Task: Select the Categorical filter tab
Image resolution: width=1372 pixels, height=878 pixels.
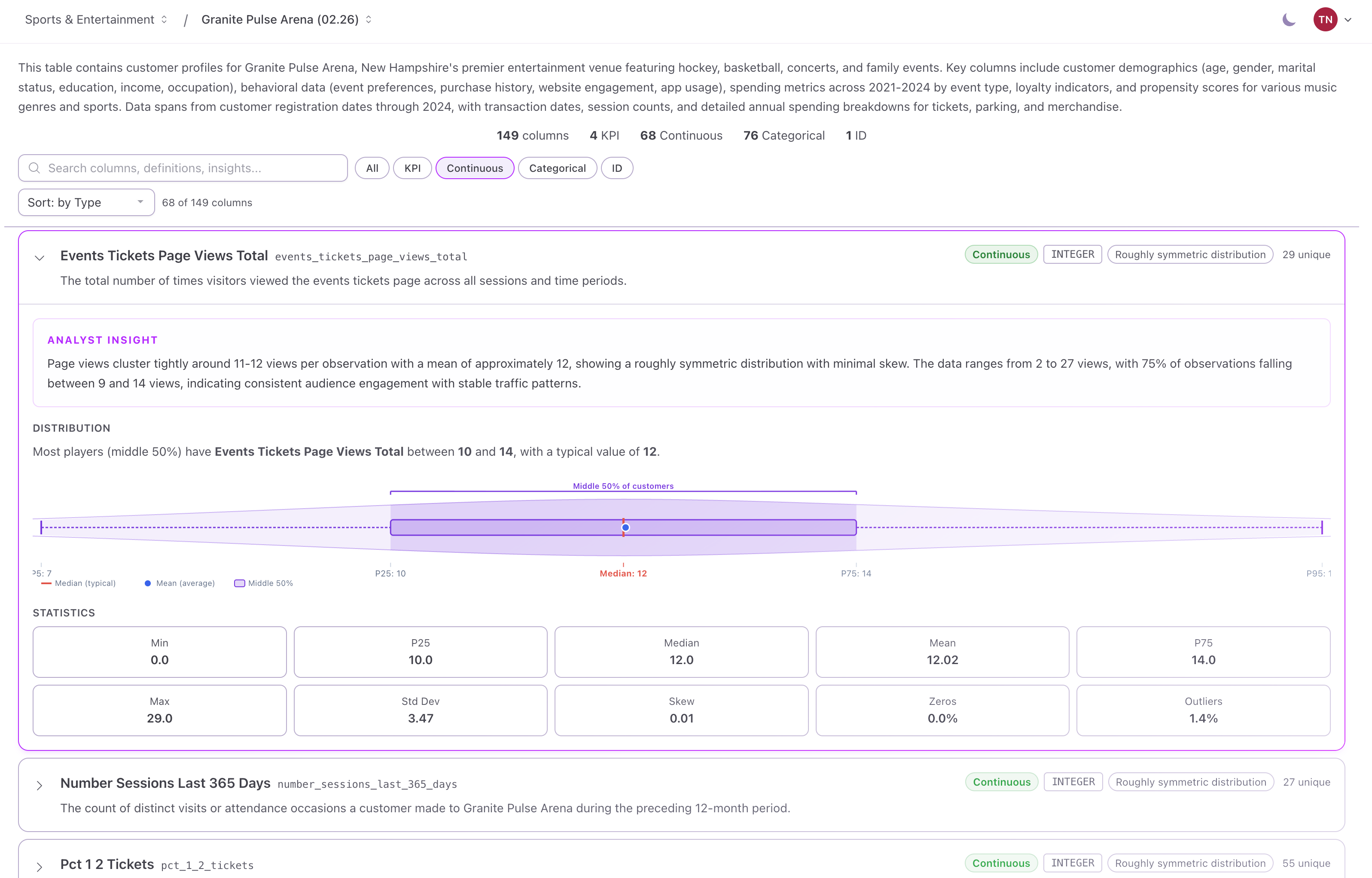Action: [557, 168]
